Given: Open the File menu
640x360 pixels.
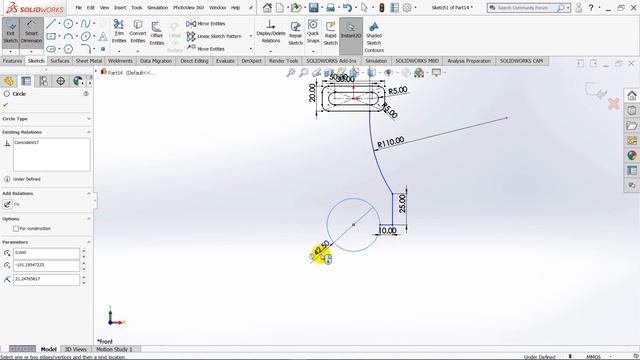Looking at the screenshot, I should (78, 7).
